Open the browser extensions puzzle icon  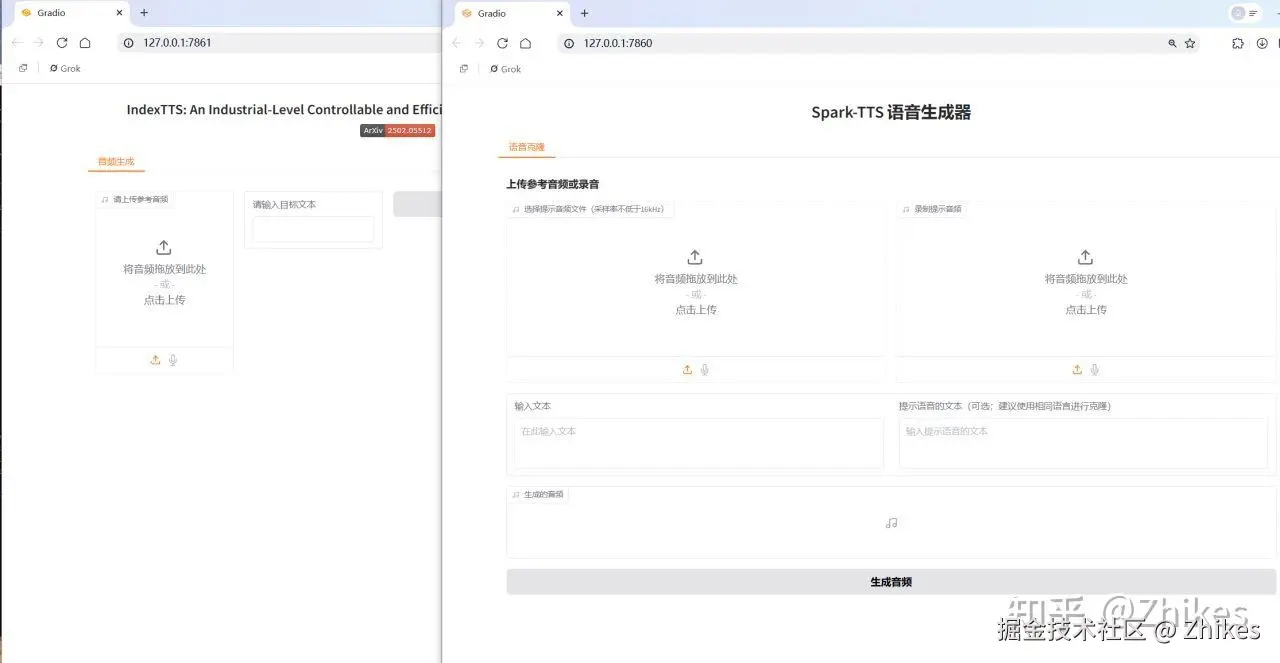click(1238, 43)
